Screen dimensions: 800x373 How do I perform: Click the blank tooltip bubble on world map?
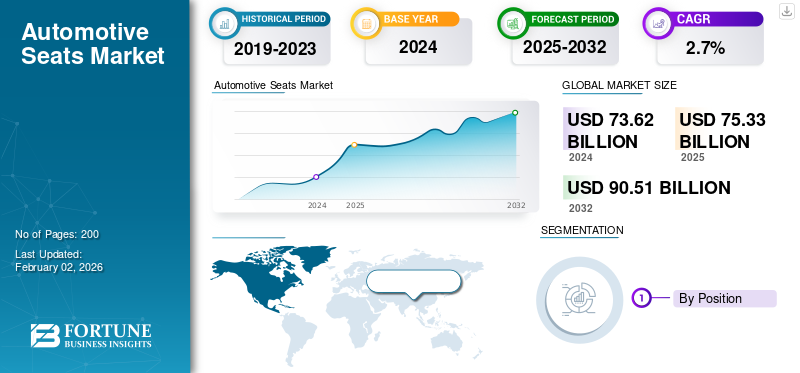(x=414, y=282)
